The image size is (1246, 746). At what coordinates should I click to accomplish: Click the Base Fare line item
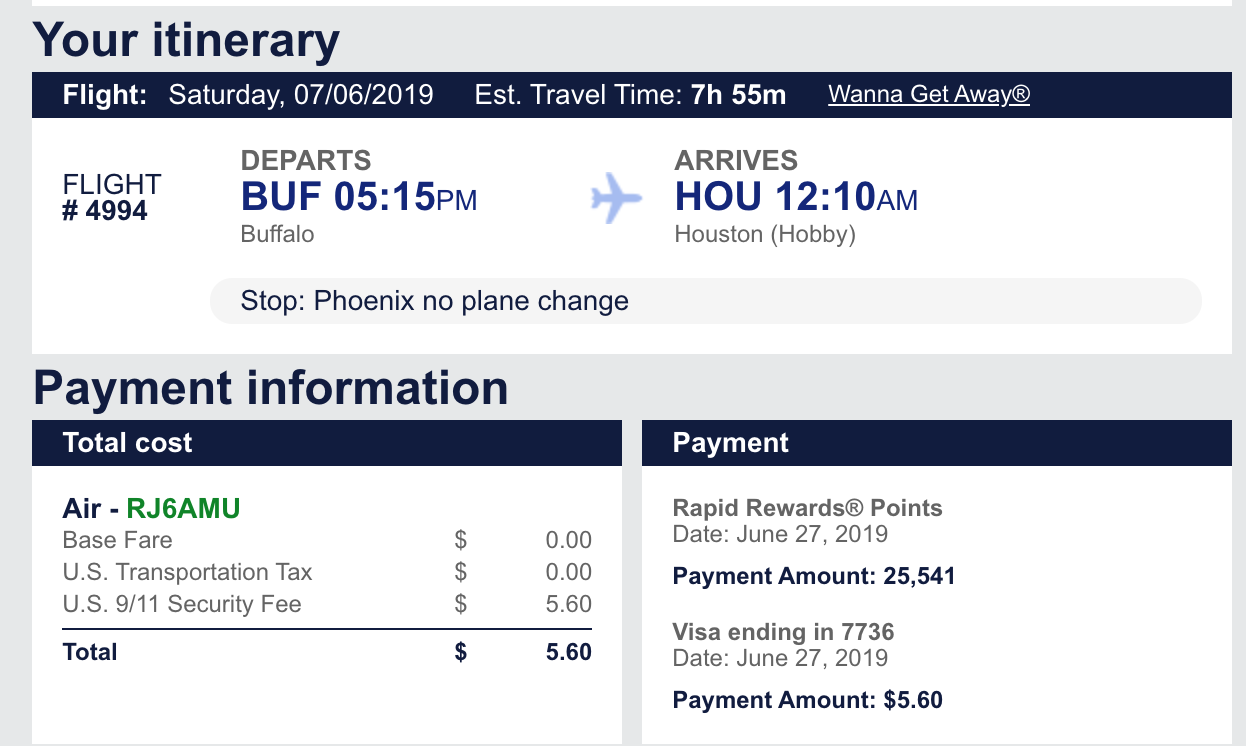(x=117, y=540)
